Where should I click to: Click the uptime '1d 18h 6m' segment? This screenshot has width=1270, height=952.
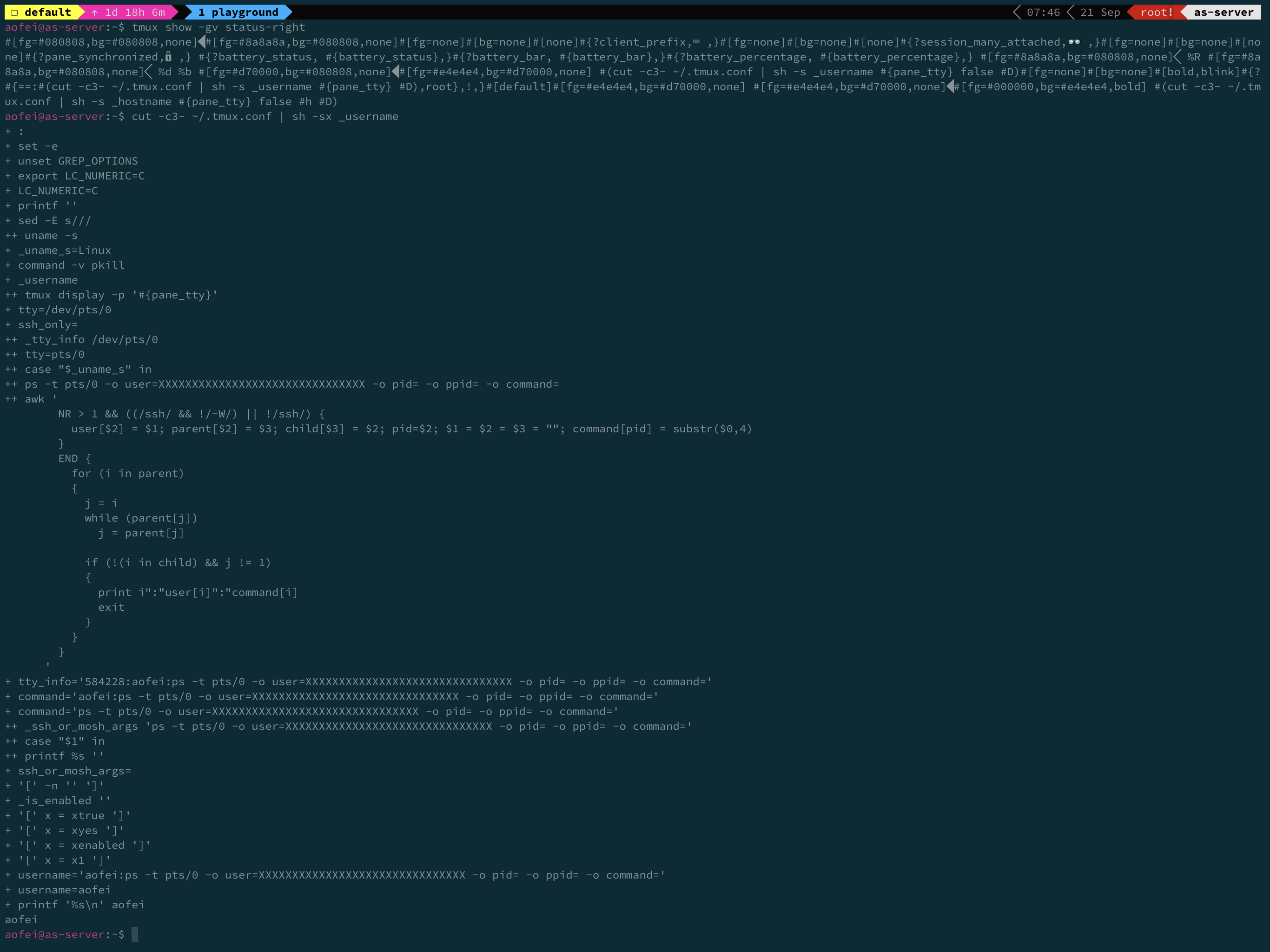pos(135,12)
